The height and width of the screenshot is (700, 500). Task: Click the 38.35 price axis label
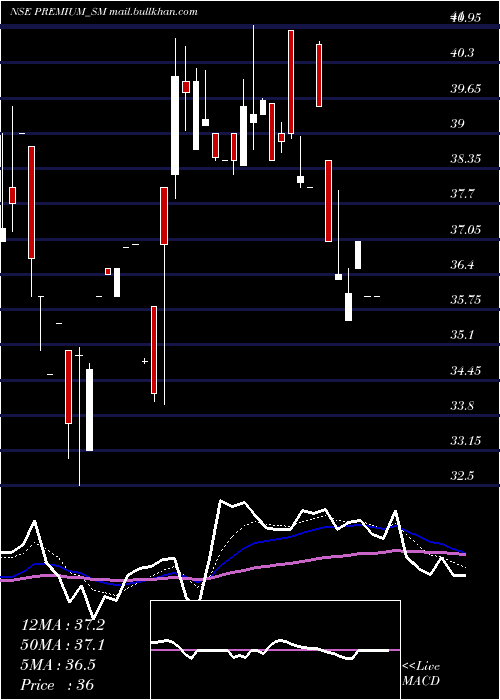466,158
